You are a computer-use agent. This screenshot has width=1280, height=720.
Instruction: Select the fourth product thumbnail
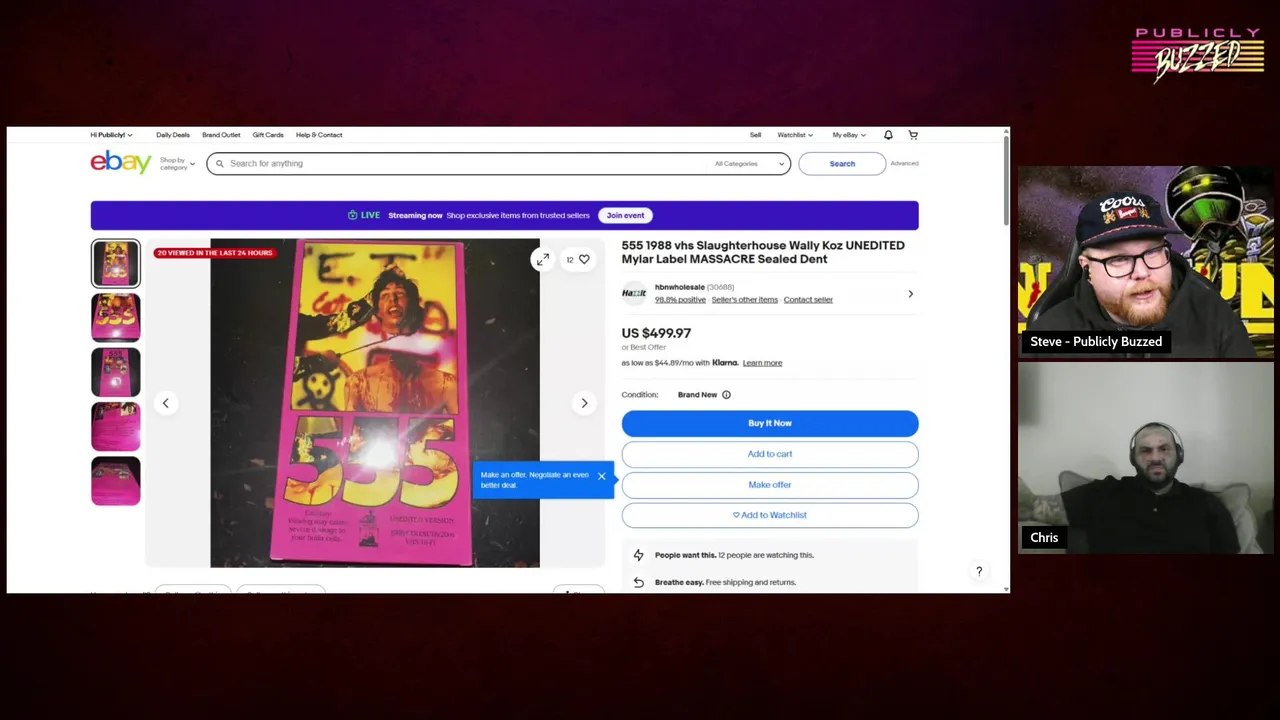116,426
